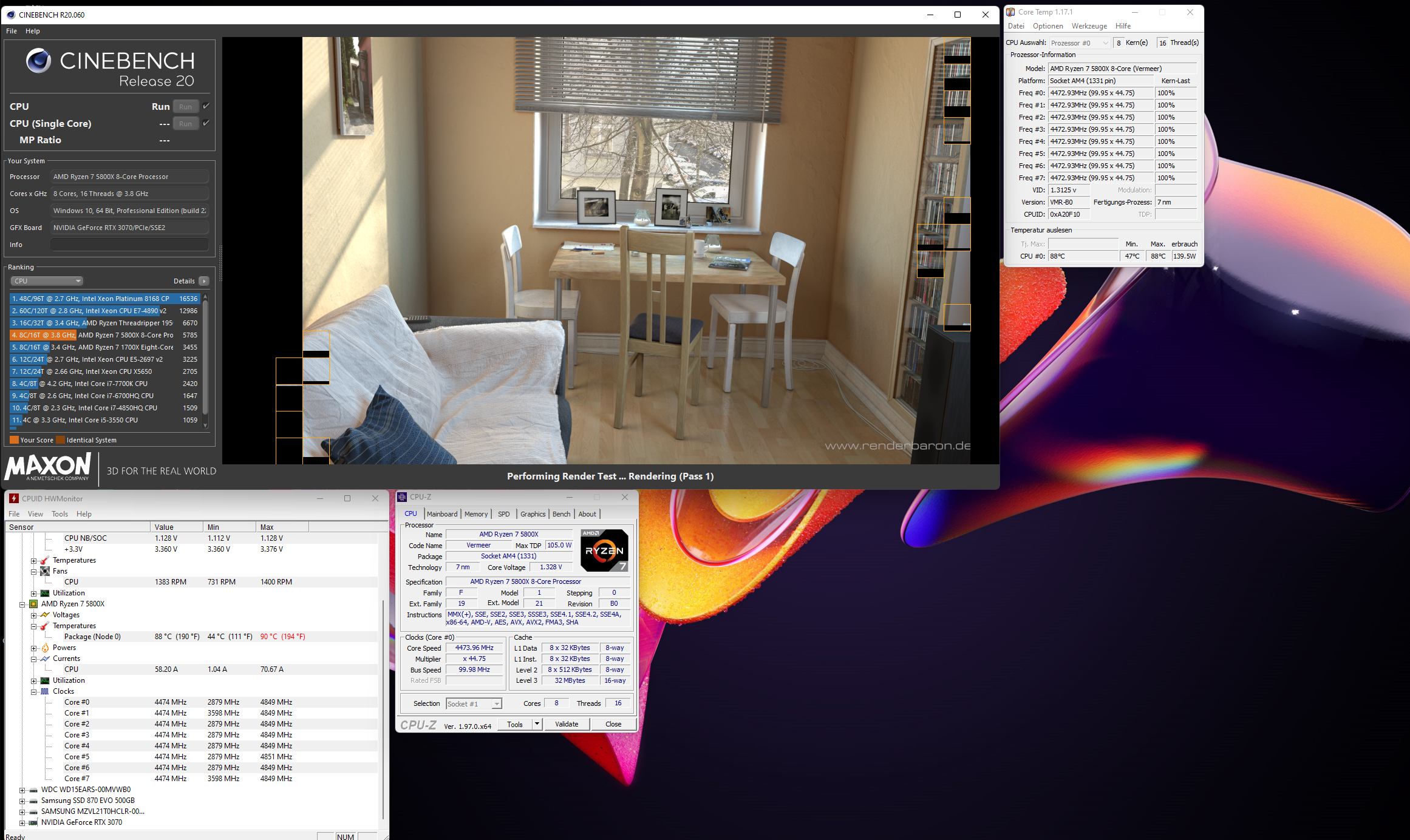This screenshot has width=1410, height=840.
Task: Click the ranking list vertical scrollbar
Action: pyautogui.click(x=205, y=358)
